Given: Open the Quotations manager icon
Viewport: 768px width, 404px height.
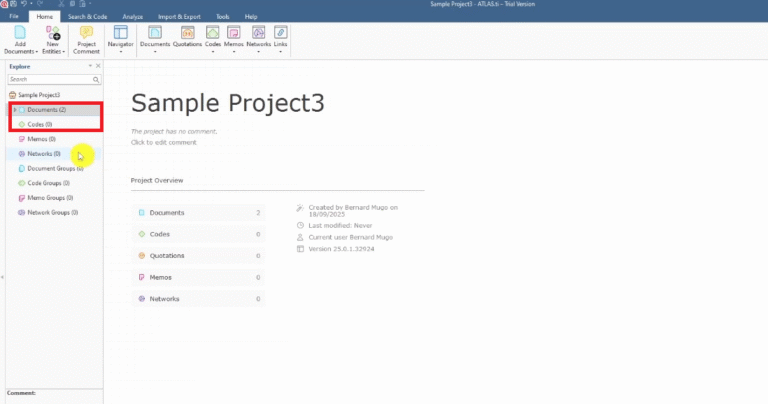Looking at the screenshot, I should tap(188, 33).
